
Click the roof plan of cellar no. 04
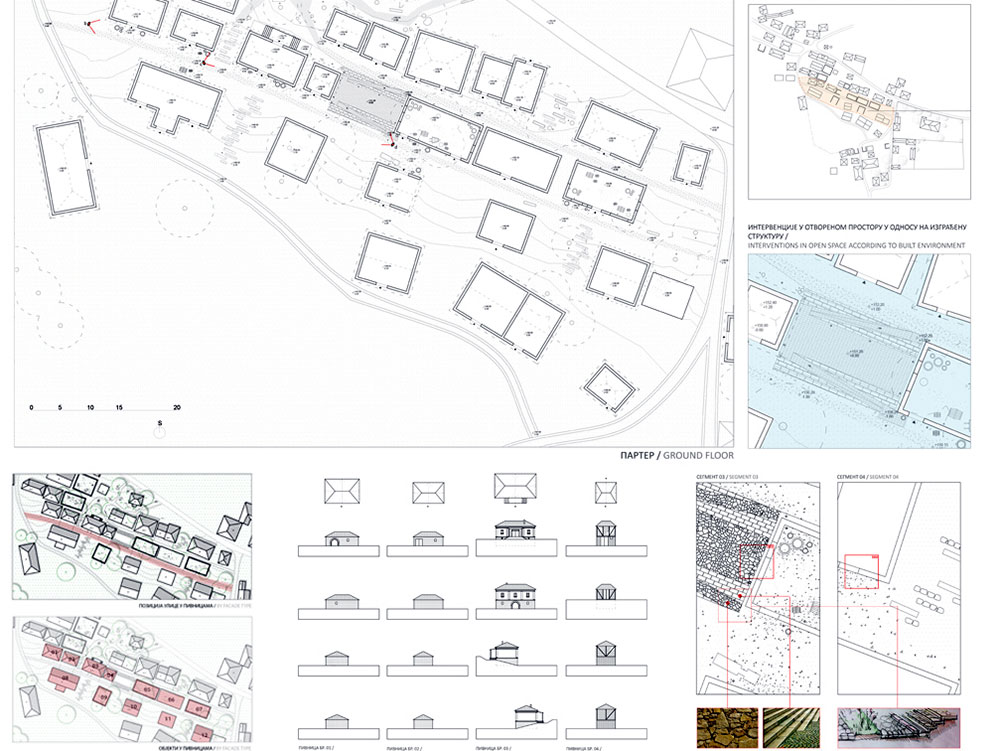click(606, 492)
